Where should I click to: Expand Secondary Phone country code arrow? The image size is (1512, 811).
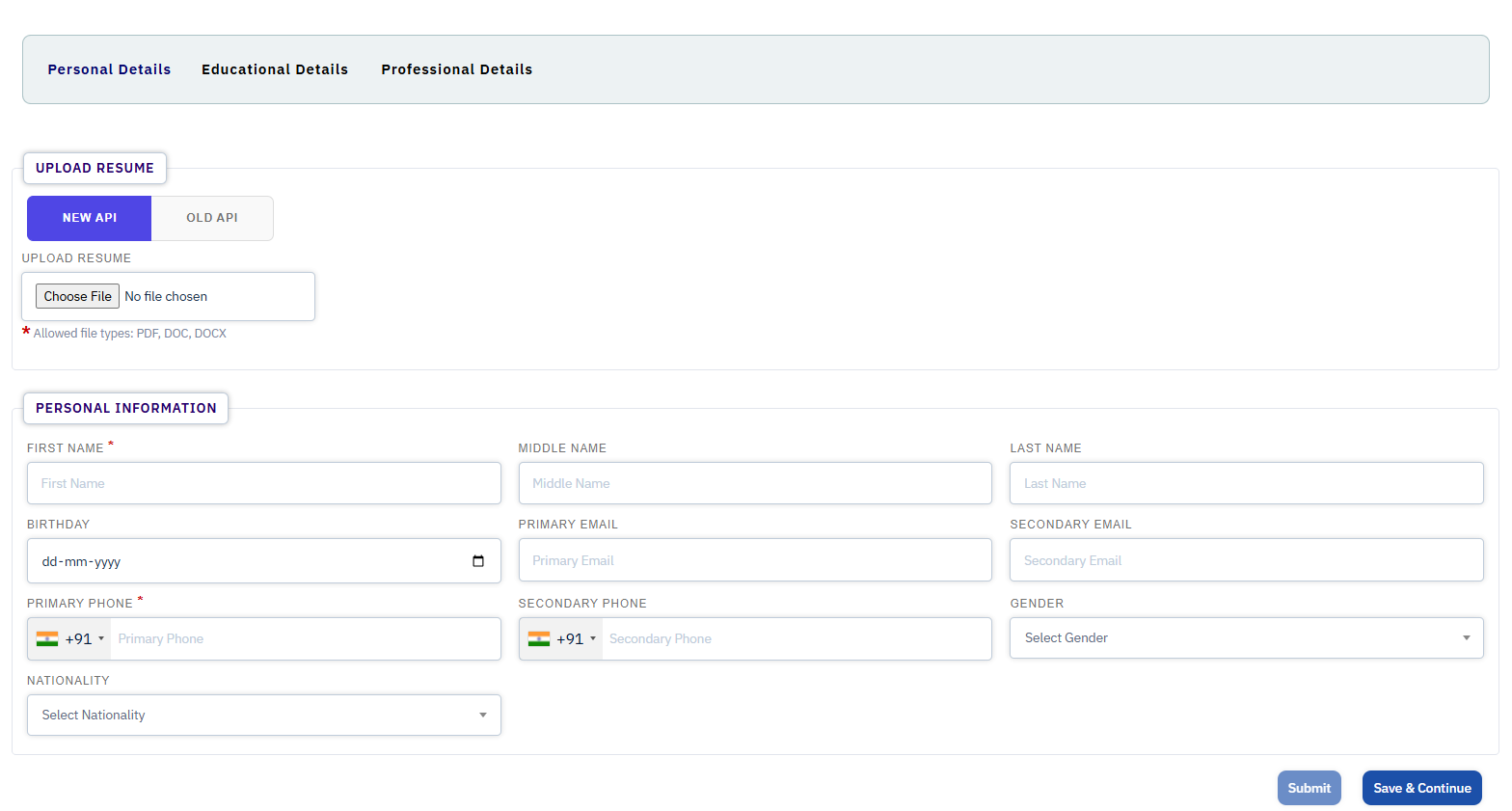[593, 638]
